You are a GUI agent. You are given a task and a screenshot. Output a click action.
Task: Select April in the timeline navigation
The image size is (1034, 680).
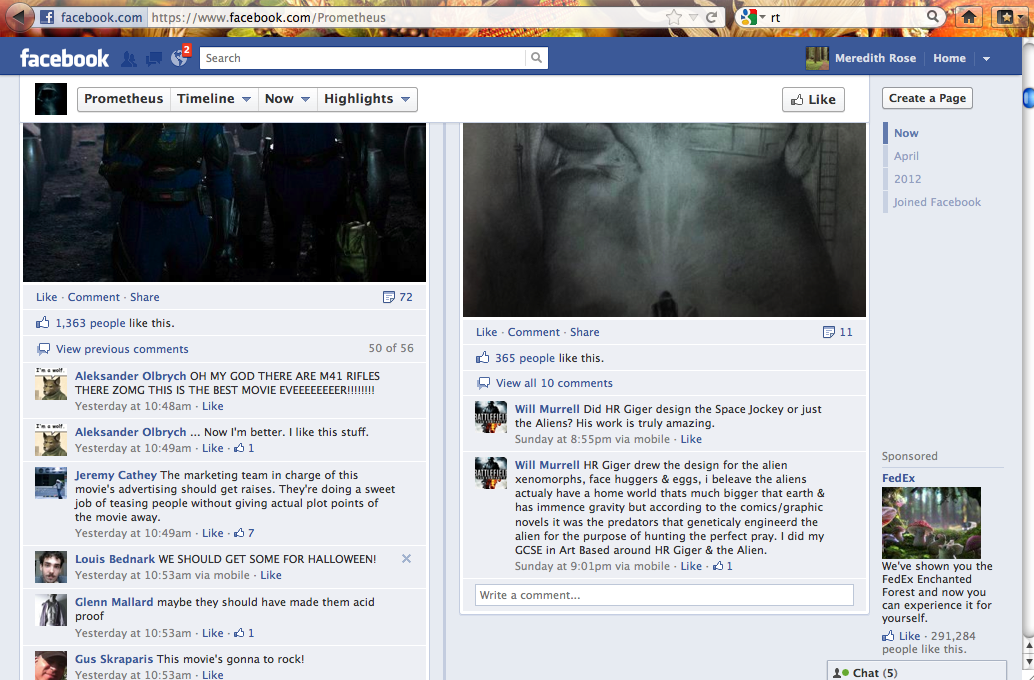(x=906, y=156)
